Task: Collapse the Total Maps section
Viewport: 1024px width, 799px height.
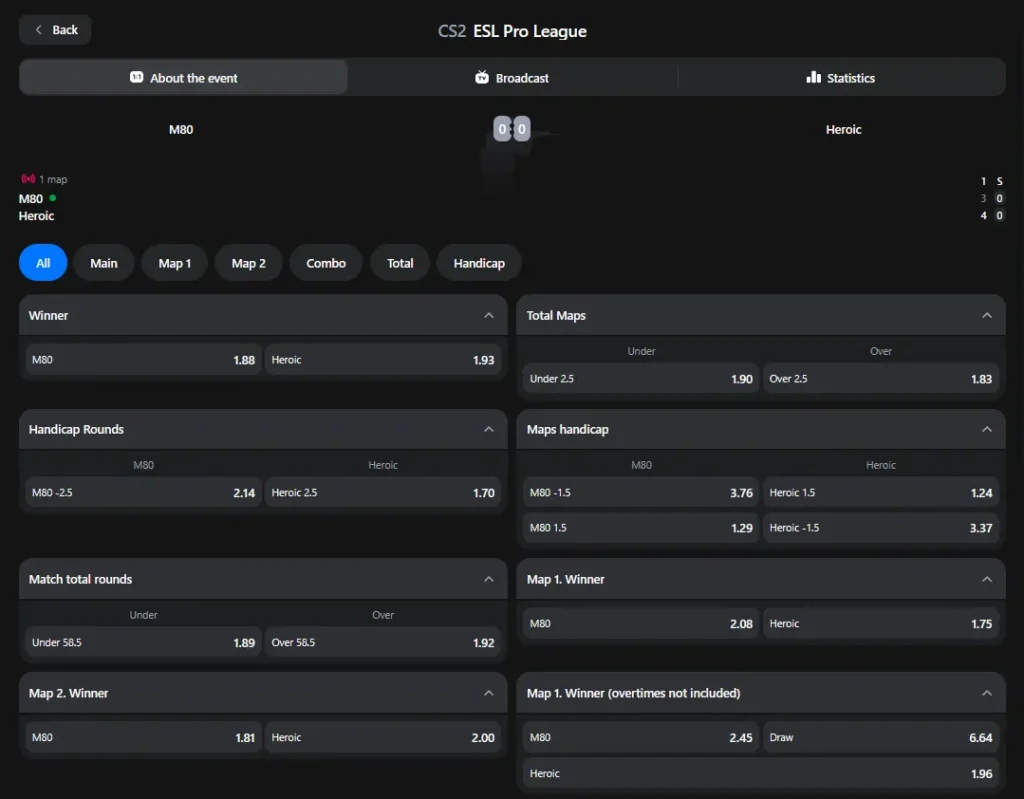Action: (x=986, y=314)
